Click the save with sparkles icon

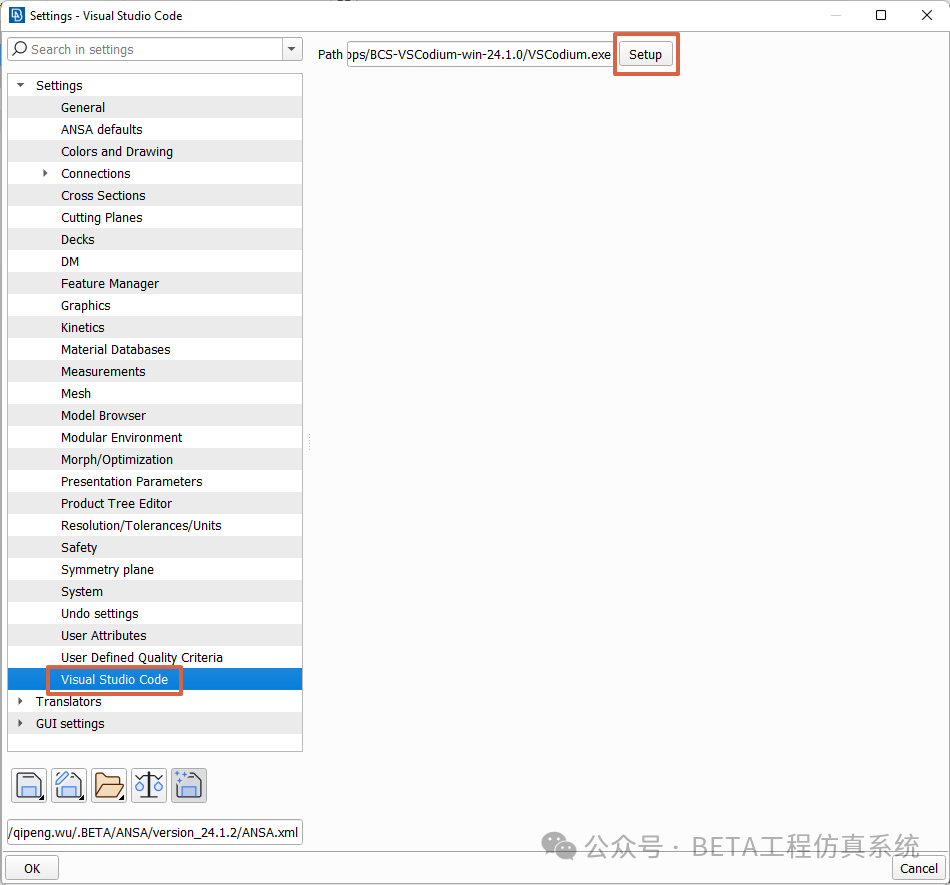(189, 786)
